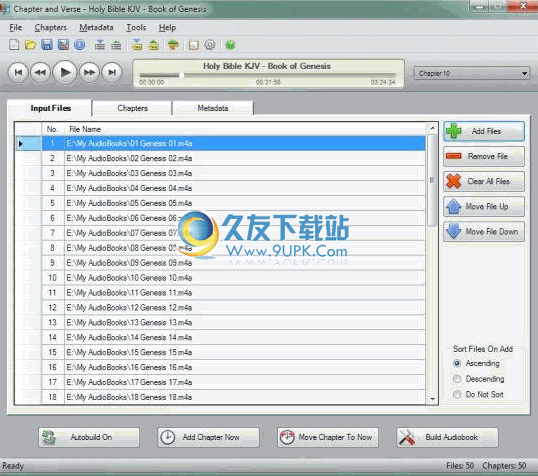Click the File Name column header
Image resolution: width=538 pixels, height=476 pixels.
[x=245, y=129]
